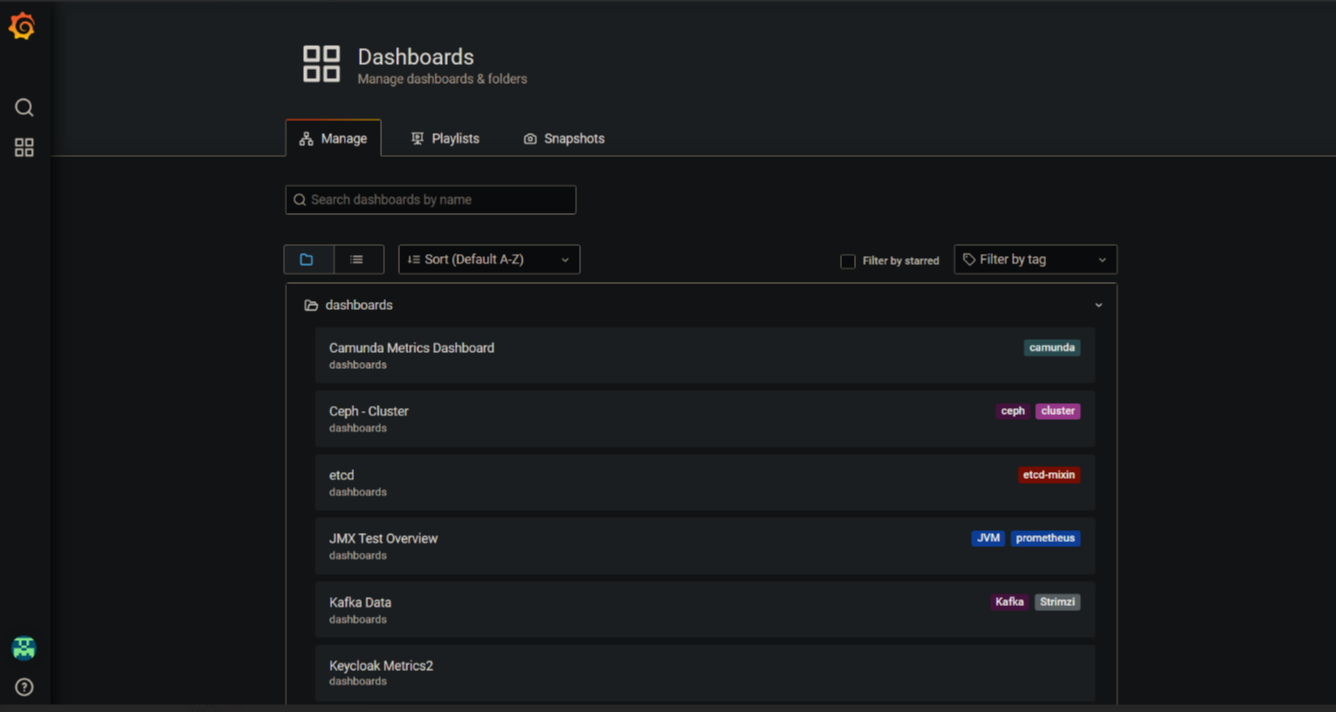Switch to list view layout
1337x713 pixels.
click(x=357, y=260)
